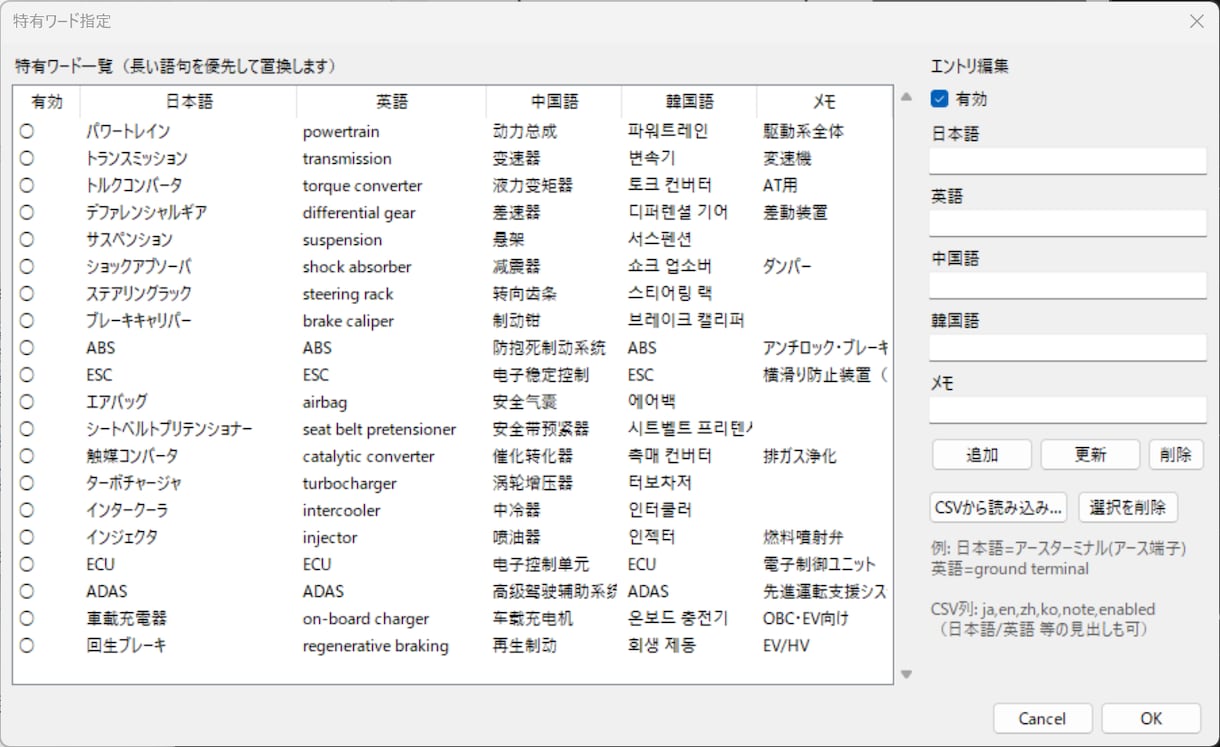Image resolution: width=1220 pixels, height=747 pixels.
Task: Toggle enabled radio for ターボチャージャ row
Action: (x=26, y=482)
